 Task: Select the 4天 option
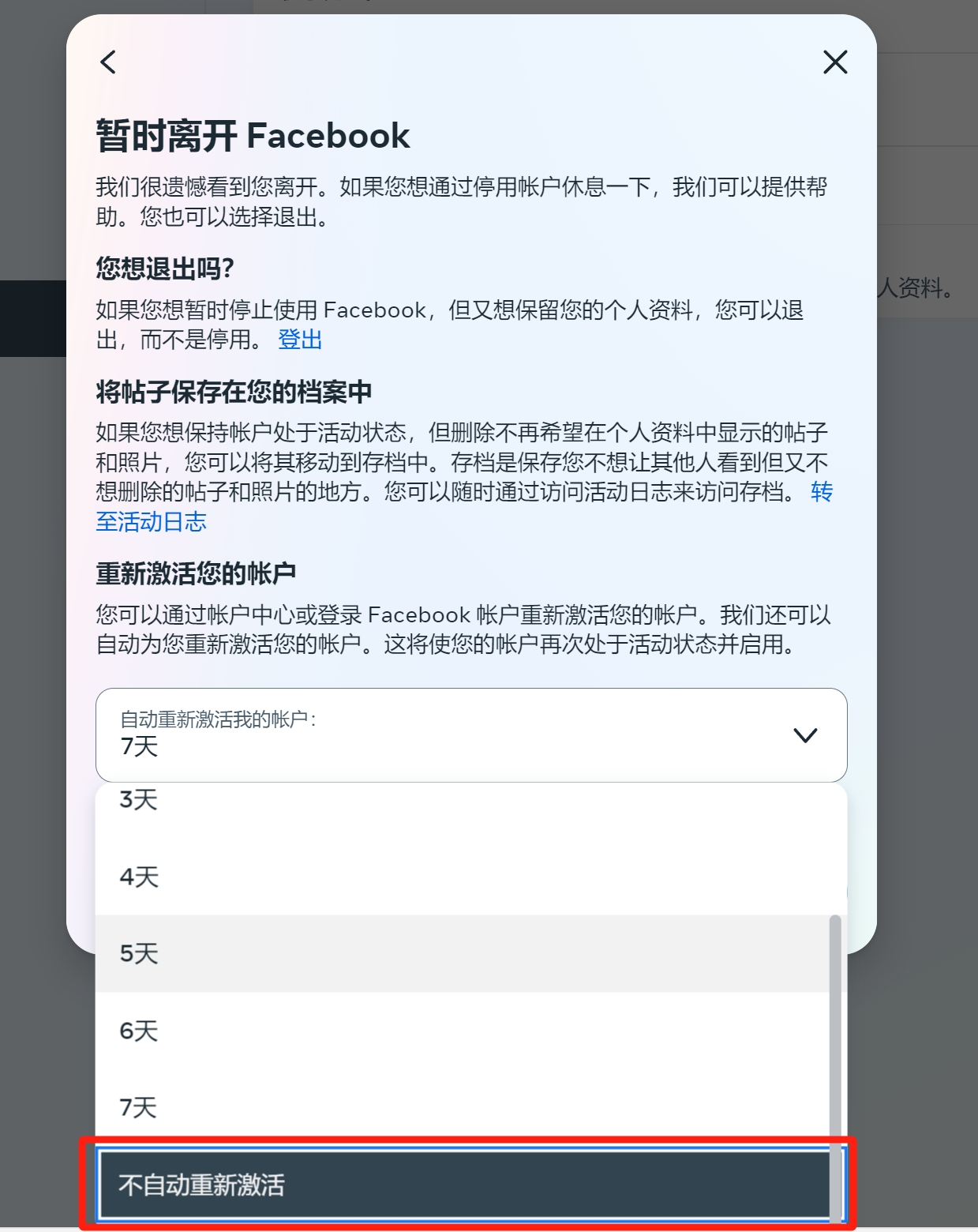tap(471, 877)
